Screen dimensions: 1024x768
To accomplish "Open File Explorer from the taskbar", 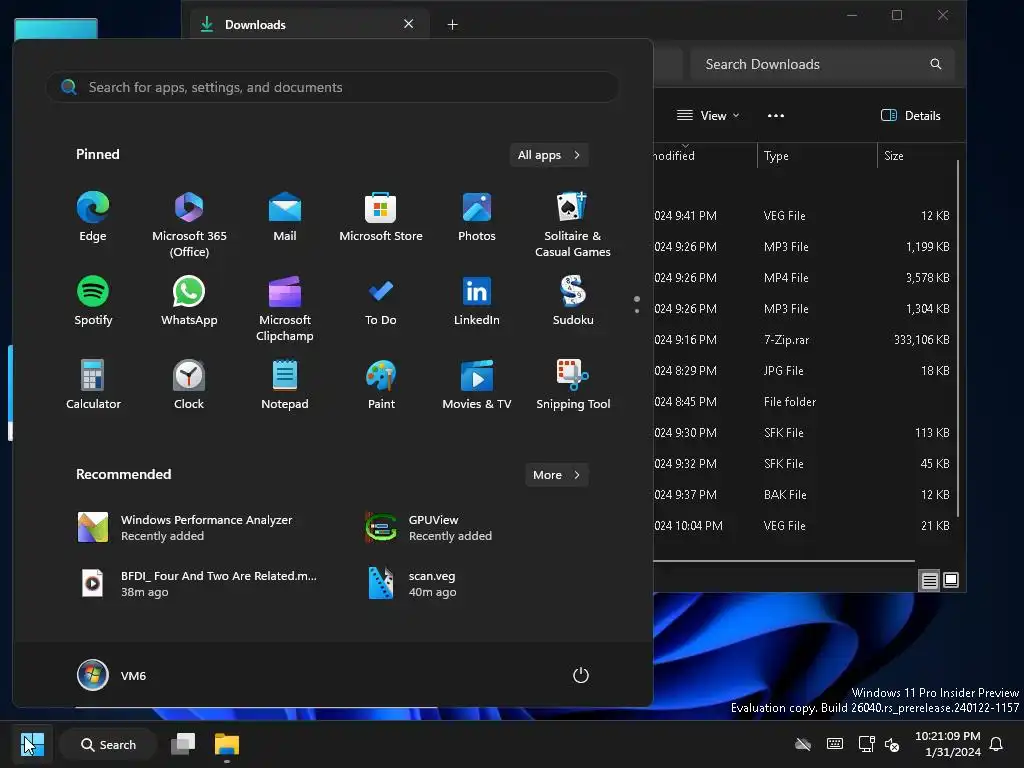I will (227, 744).
